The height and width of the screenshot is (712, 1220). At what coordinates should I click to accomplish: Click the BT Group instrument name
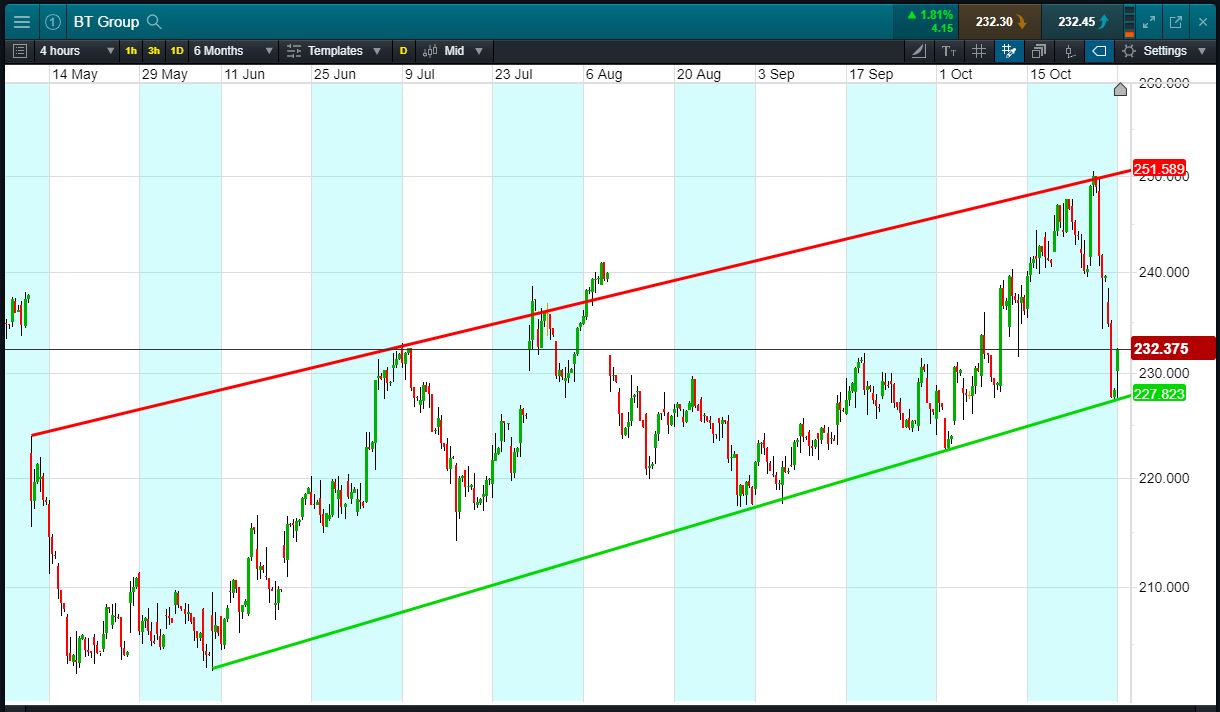point(106,21)
